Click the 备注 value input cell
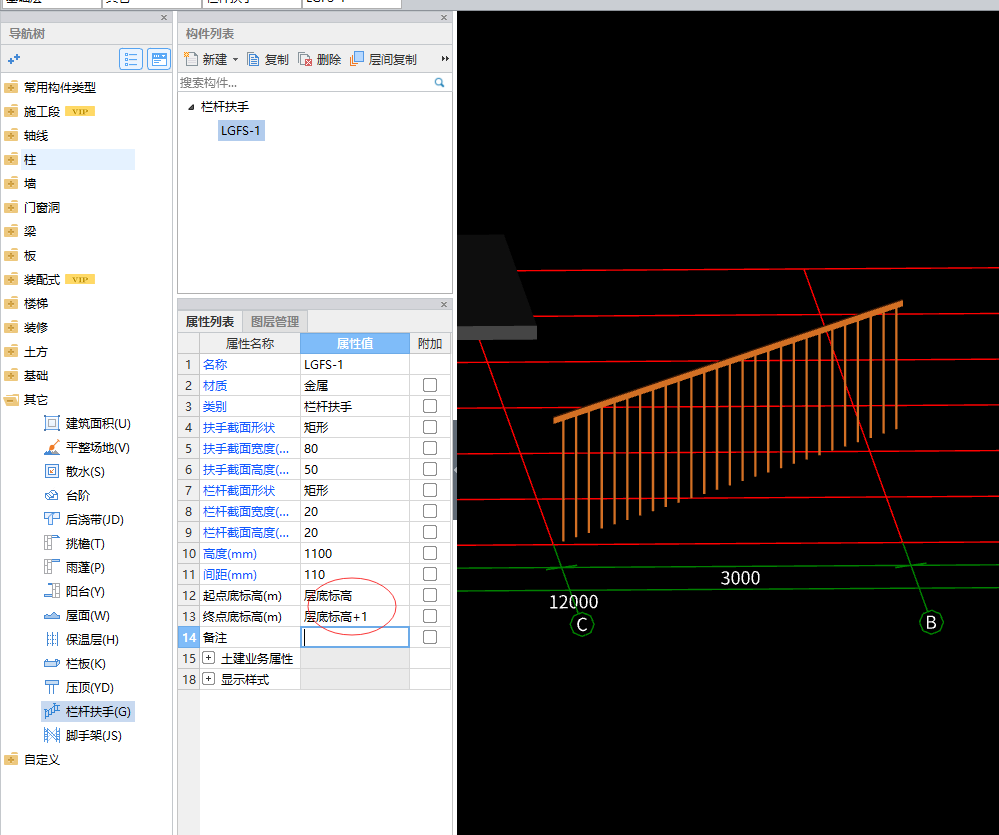 pyautogui.click(x=355, y=638)
